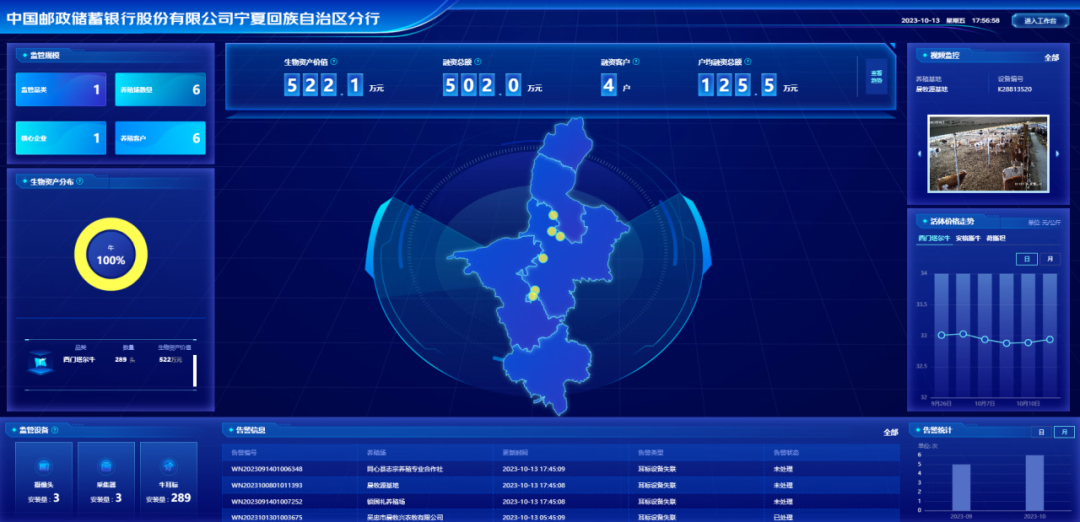Click device number K28813520

[x=1015, y=89]
